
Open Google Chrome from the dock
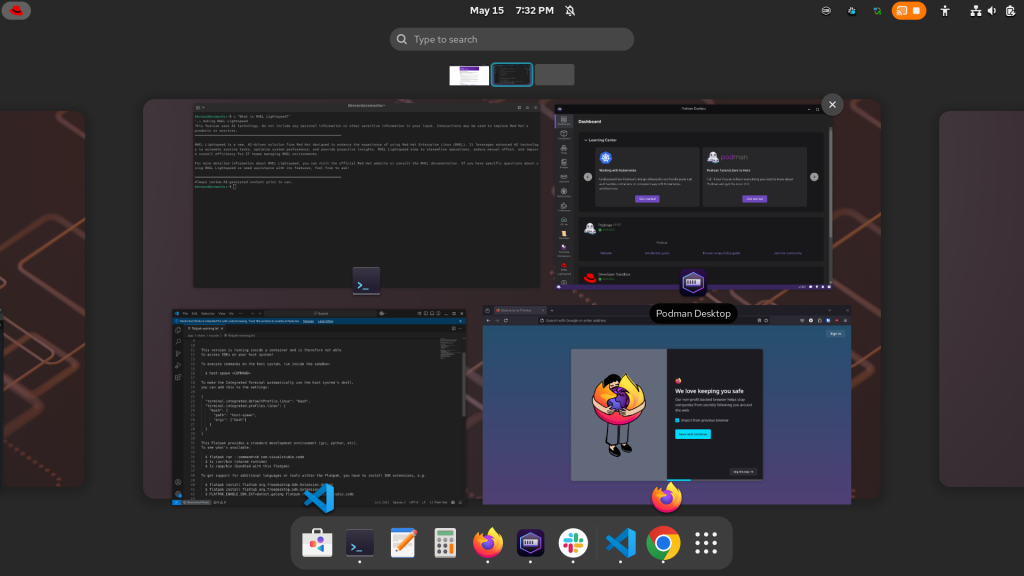pos(663,543)
